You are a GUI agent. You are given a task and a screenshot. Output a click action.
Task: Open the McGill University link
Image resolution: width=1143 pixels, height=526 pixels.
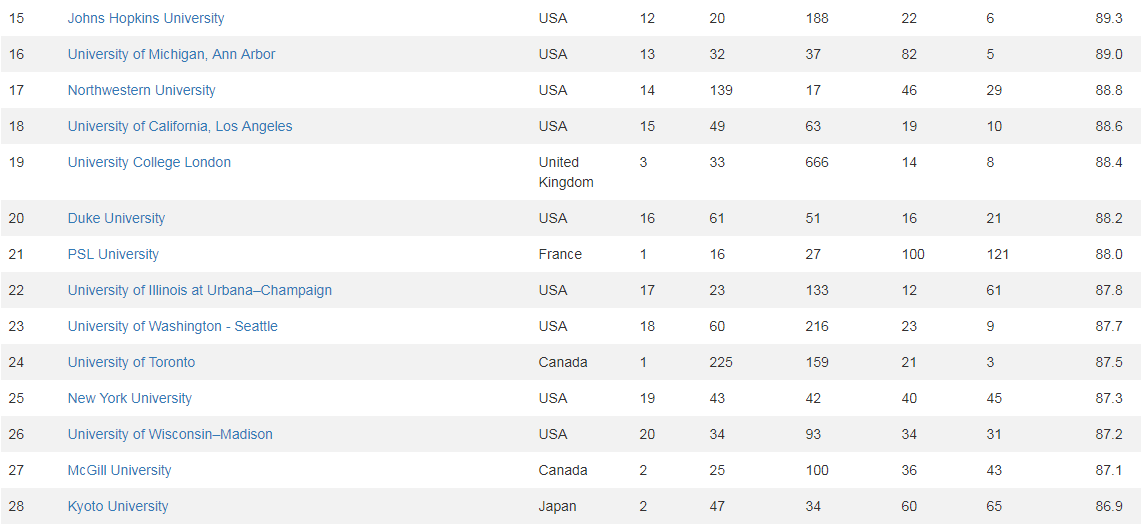coord(120,471)
